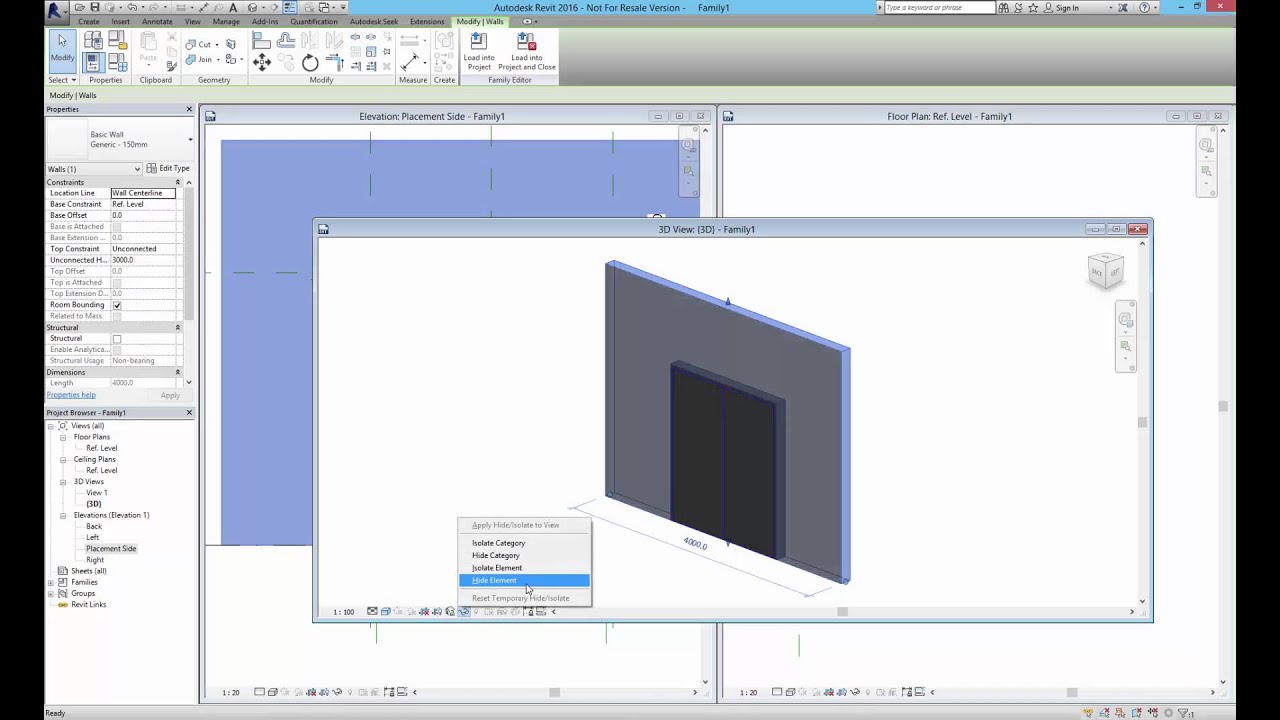Image resolution: width=1280 pixels, height=720 pixels.
Task: Open the Annotate ribbon tab
Action: pos(157,21)
